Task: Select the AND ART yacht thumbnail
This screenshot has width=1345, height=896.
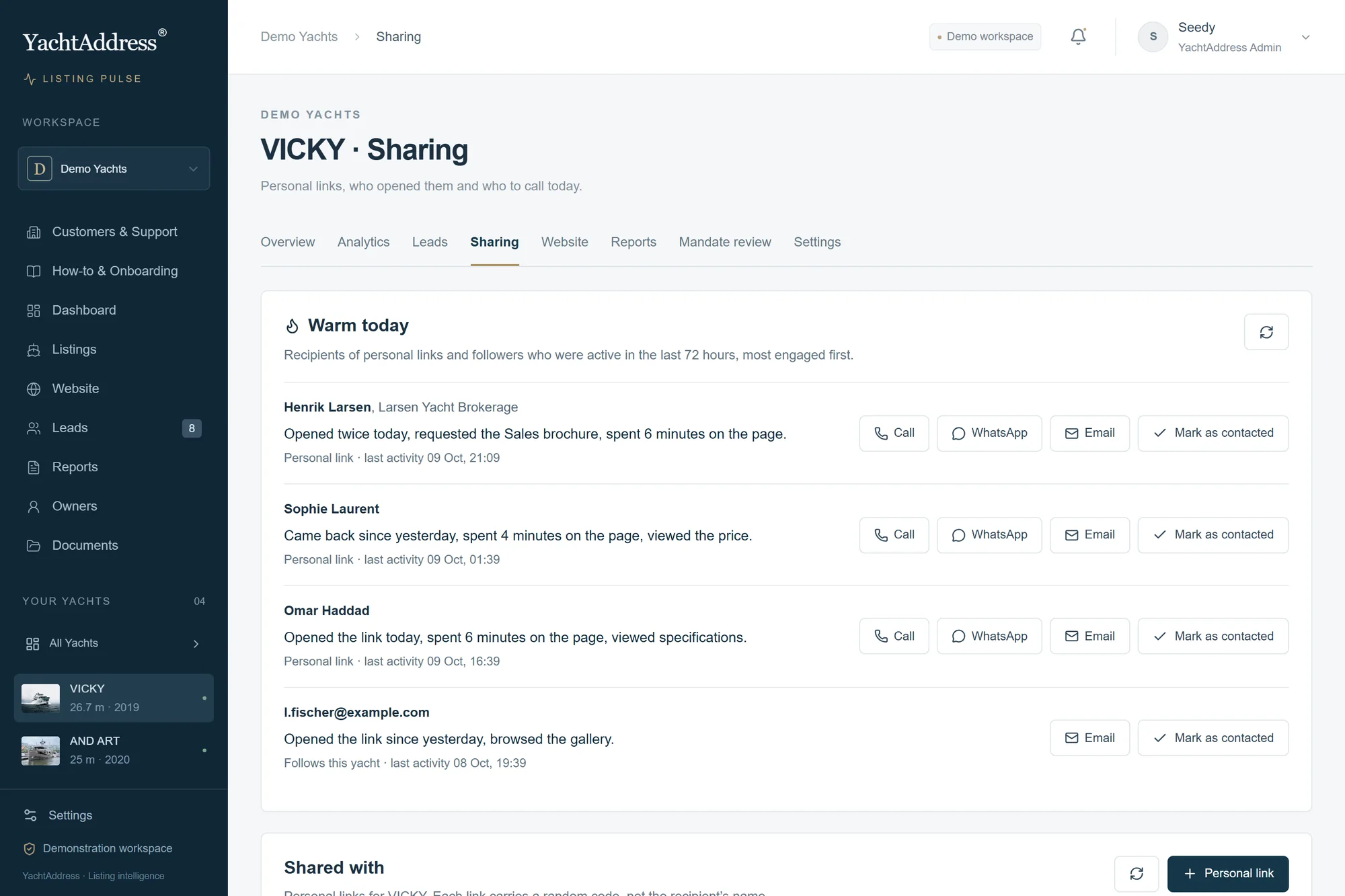Action: [x=40, y=750]
